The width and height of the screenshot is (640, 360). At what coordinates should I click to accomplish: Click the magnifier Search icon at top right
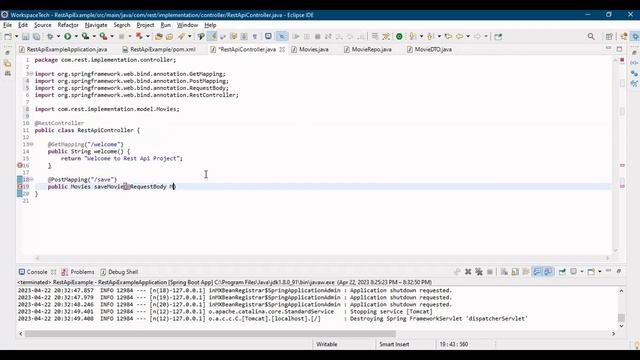pyautogui.click(x=591, y=36)
